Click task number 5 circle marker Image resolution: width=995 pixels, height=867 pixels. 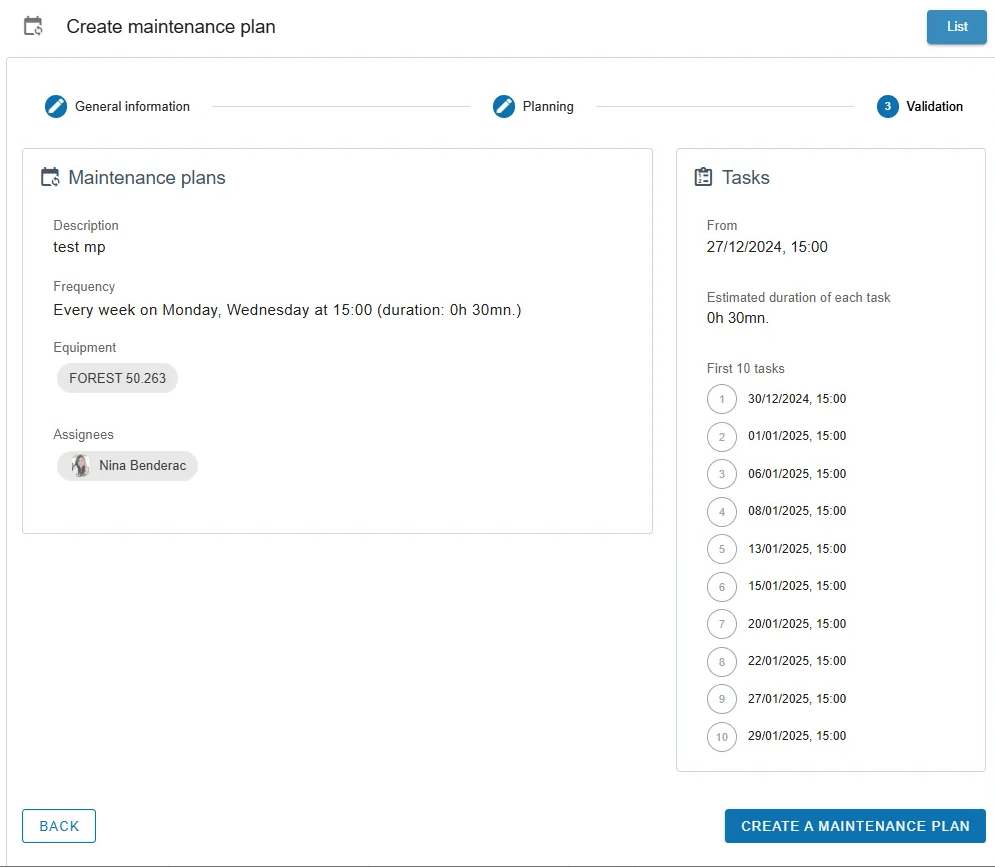pyautogui.click(x=722, y=549)
